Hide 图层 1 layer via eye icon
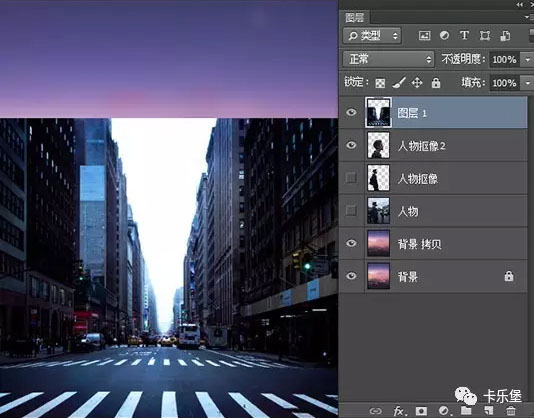 [x=351, y=112]
